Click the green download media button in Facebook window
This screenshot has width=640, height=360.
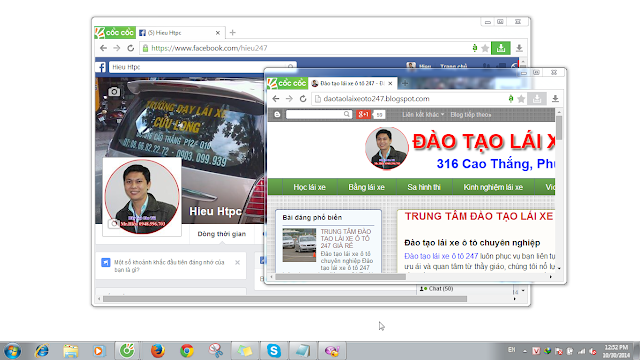pos(501,48)
